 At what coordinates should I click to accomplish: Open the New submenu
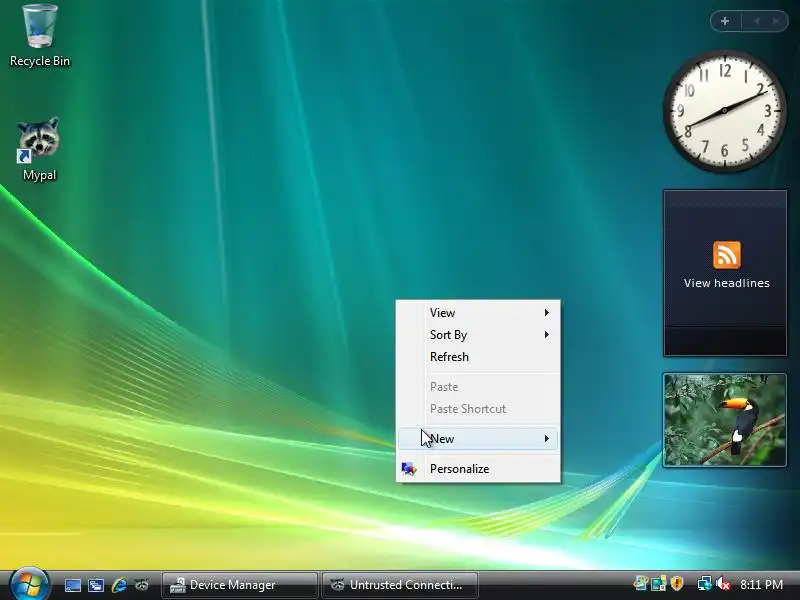coord(478,439)
